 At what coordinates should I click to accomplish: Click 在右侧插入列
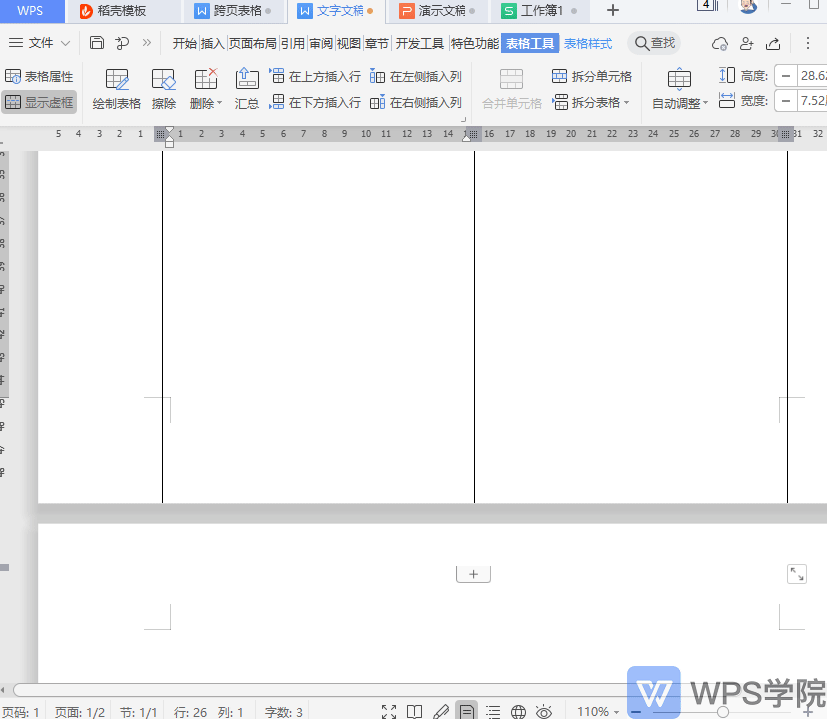416,102
